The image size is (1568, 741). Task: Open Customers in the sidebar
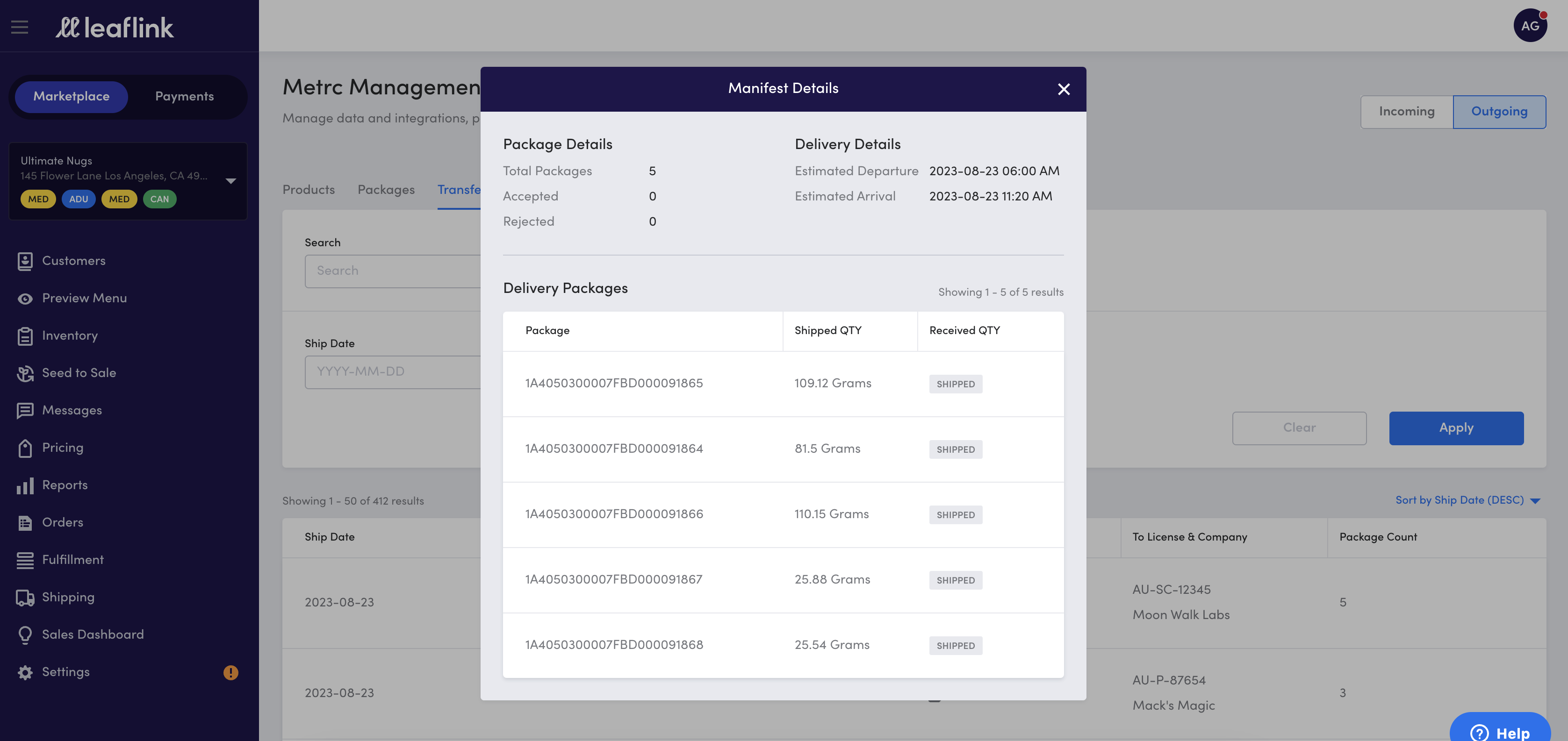tap(74, 261)
